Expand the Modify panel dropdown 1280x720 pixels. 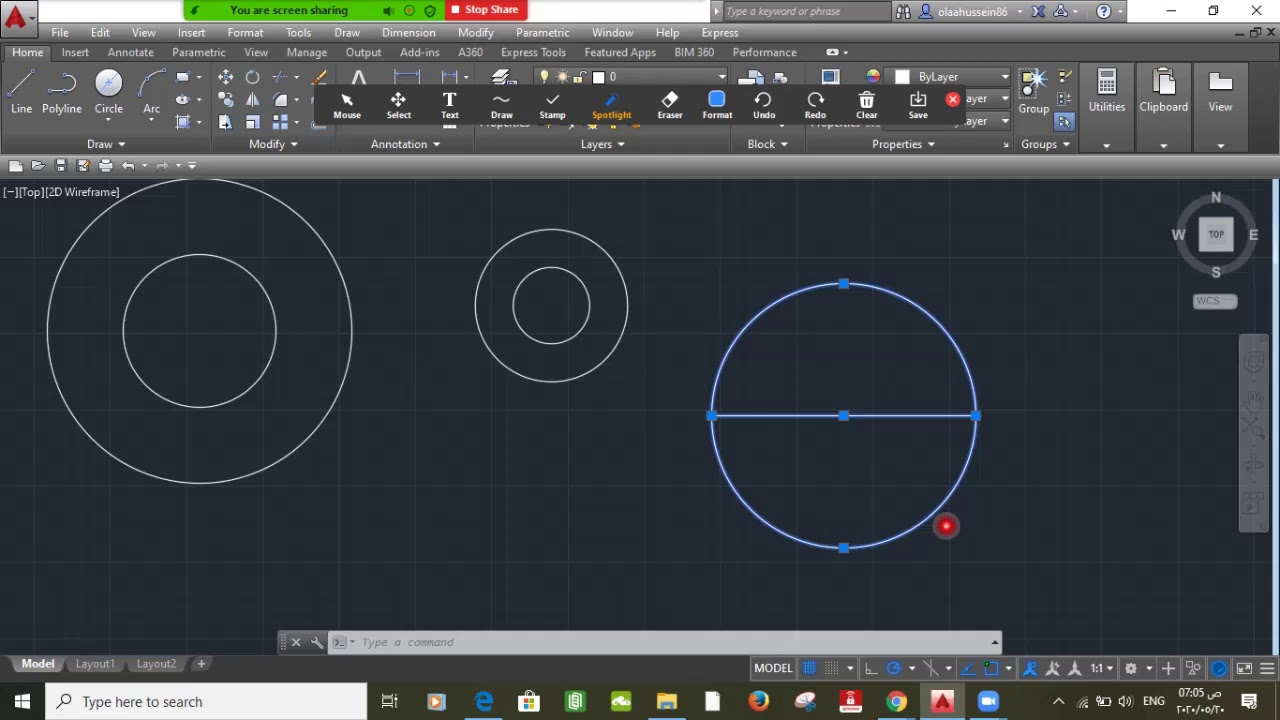[273, 144]
